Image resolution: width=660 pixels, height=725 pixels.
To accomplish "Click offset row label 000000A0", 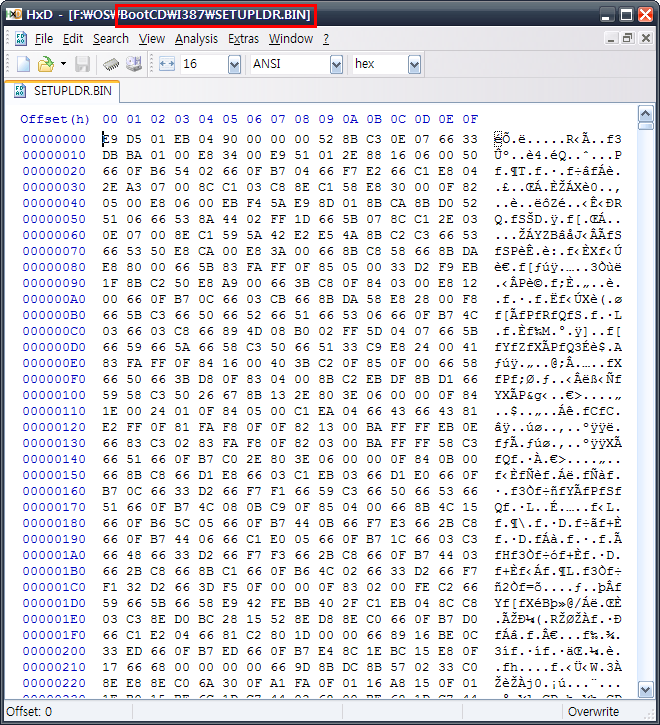I will 54,299.
